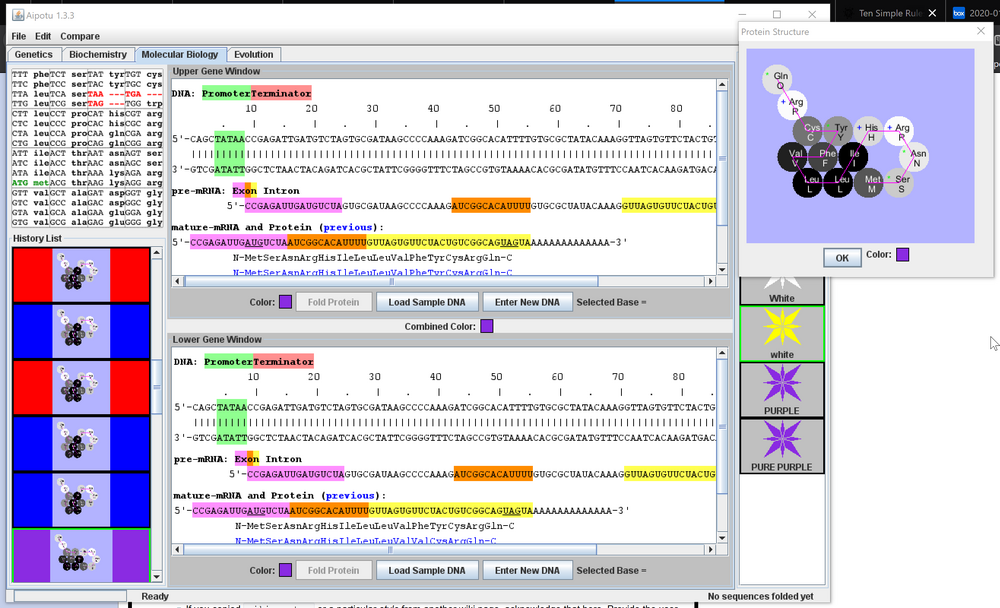This screenshot has width=1000, height=608.
Task: Select the yellow flower labeled white
Action: 782,333
